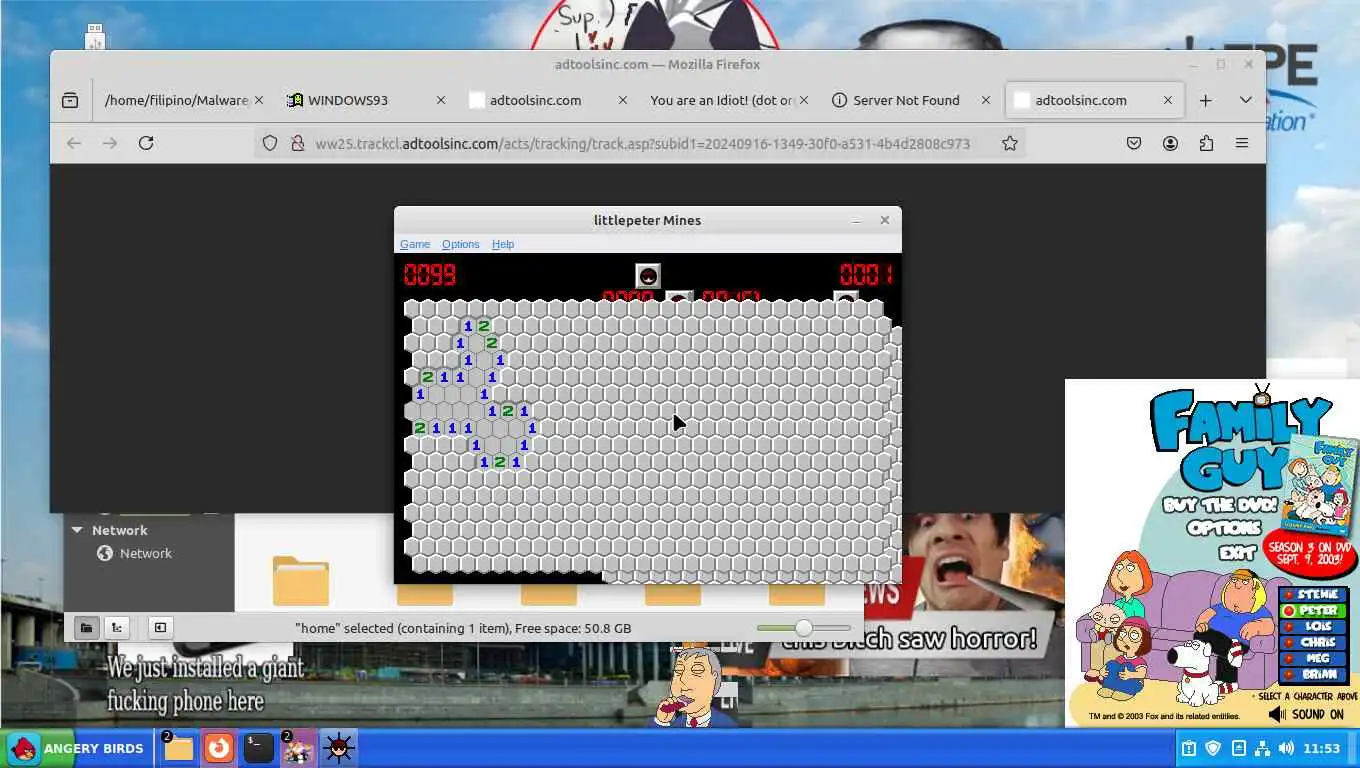The width and height of the screenshot is (1360, 768).
Task: Hide the file manager sidebar
Action: (x=160, y=628)
